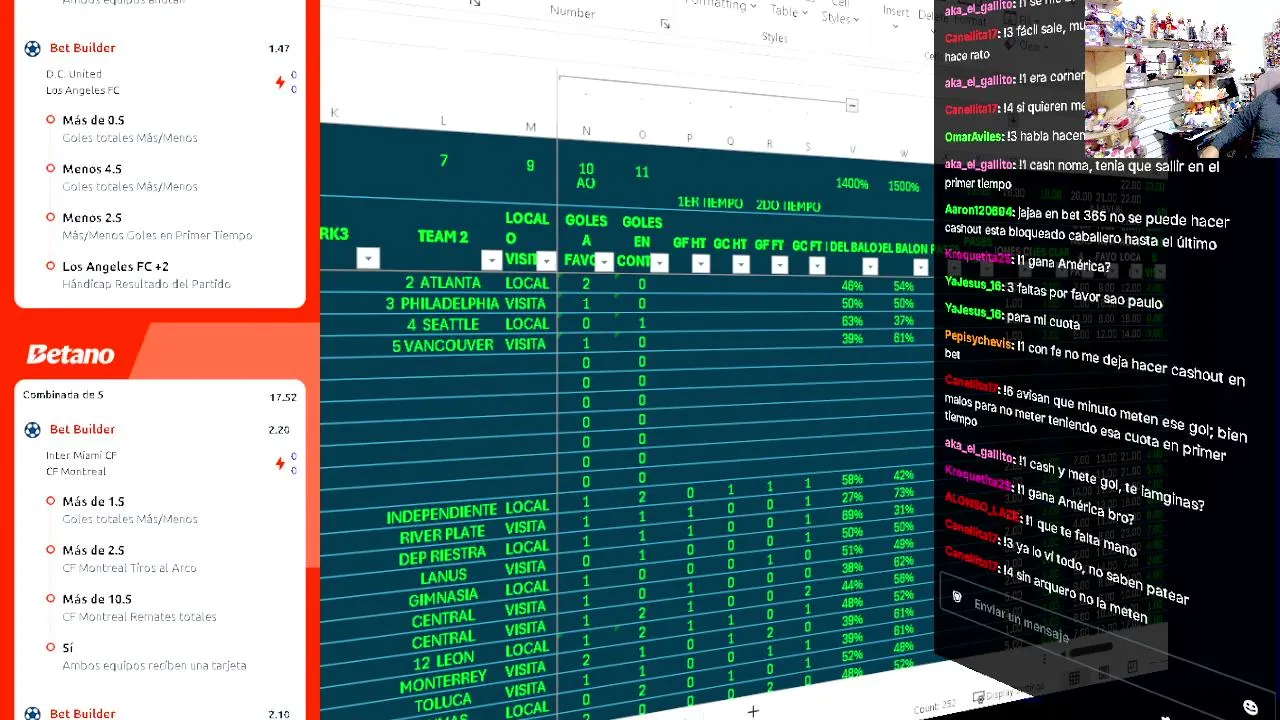
Task: Open the GF FT column filter dropdown
Action: click(779, 265)
